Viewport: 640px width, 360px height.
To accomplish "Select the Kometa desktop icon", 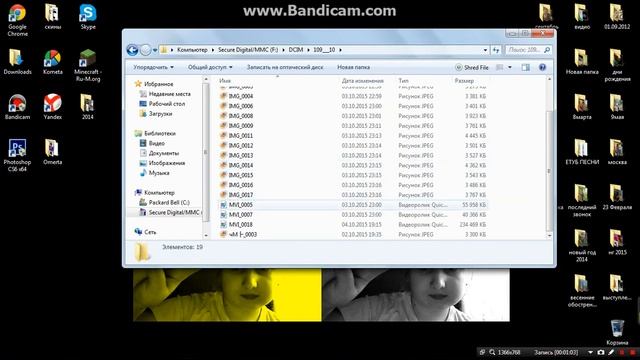I will pyautogui.click(x=53, y=62).
